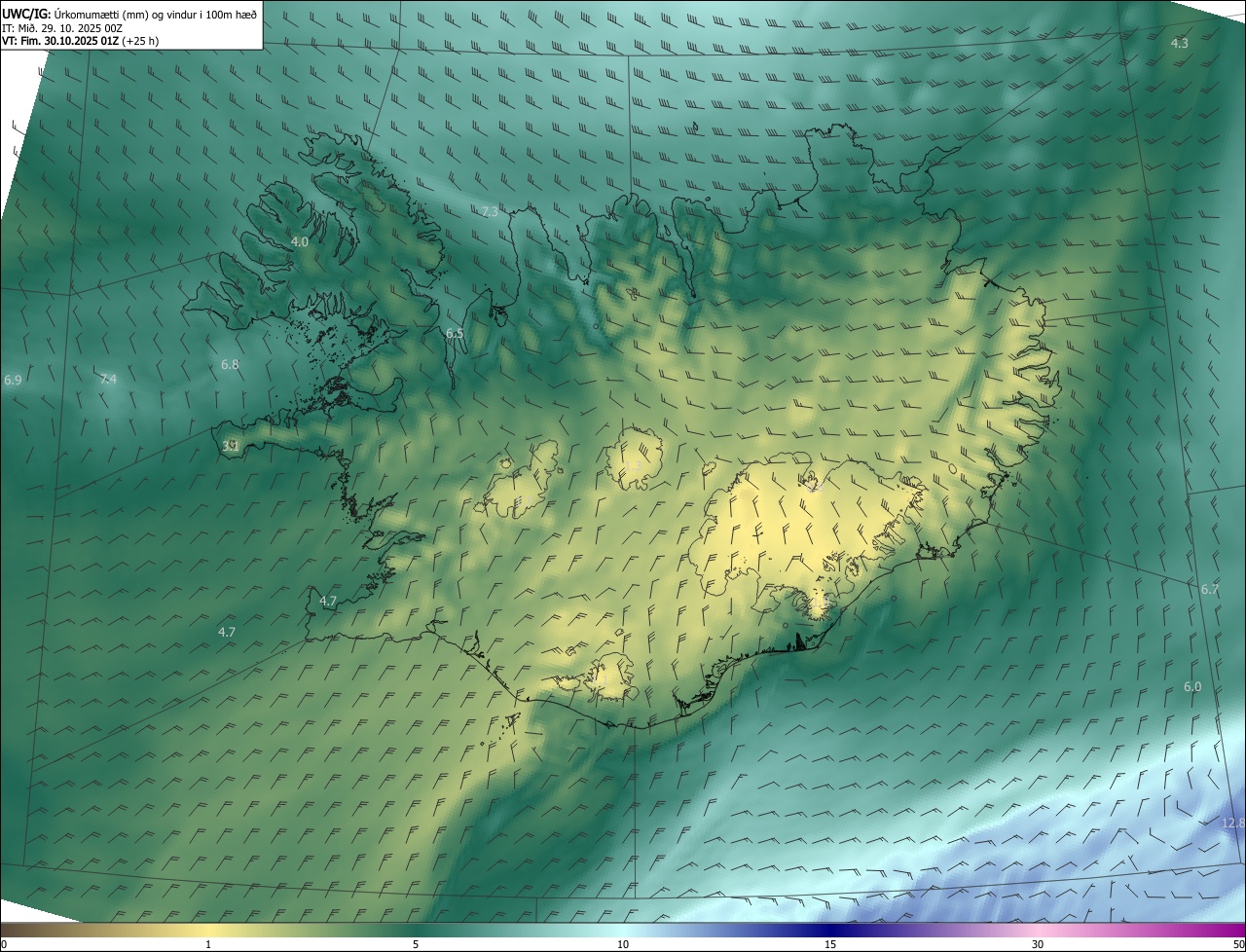Click the 50 tick on the colour scale

[x=1238, y=944]
